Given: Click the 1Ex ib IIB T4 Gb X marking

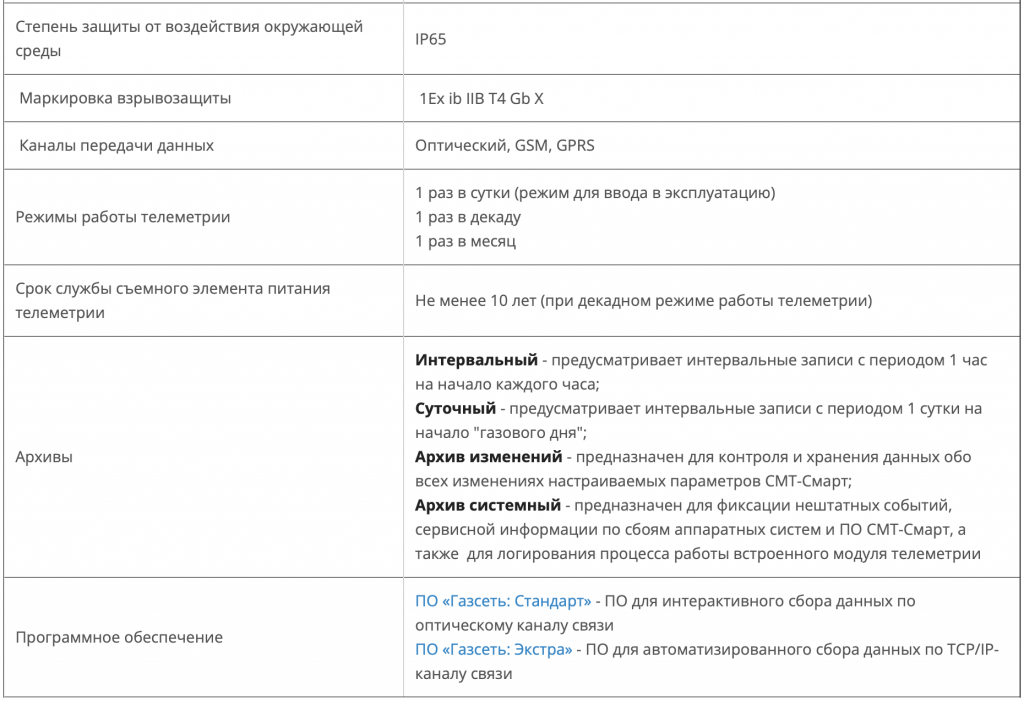Looking at the screenshot, I should coord(481,99).
